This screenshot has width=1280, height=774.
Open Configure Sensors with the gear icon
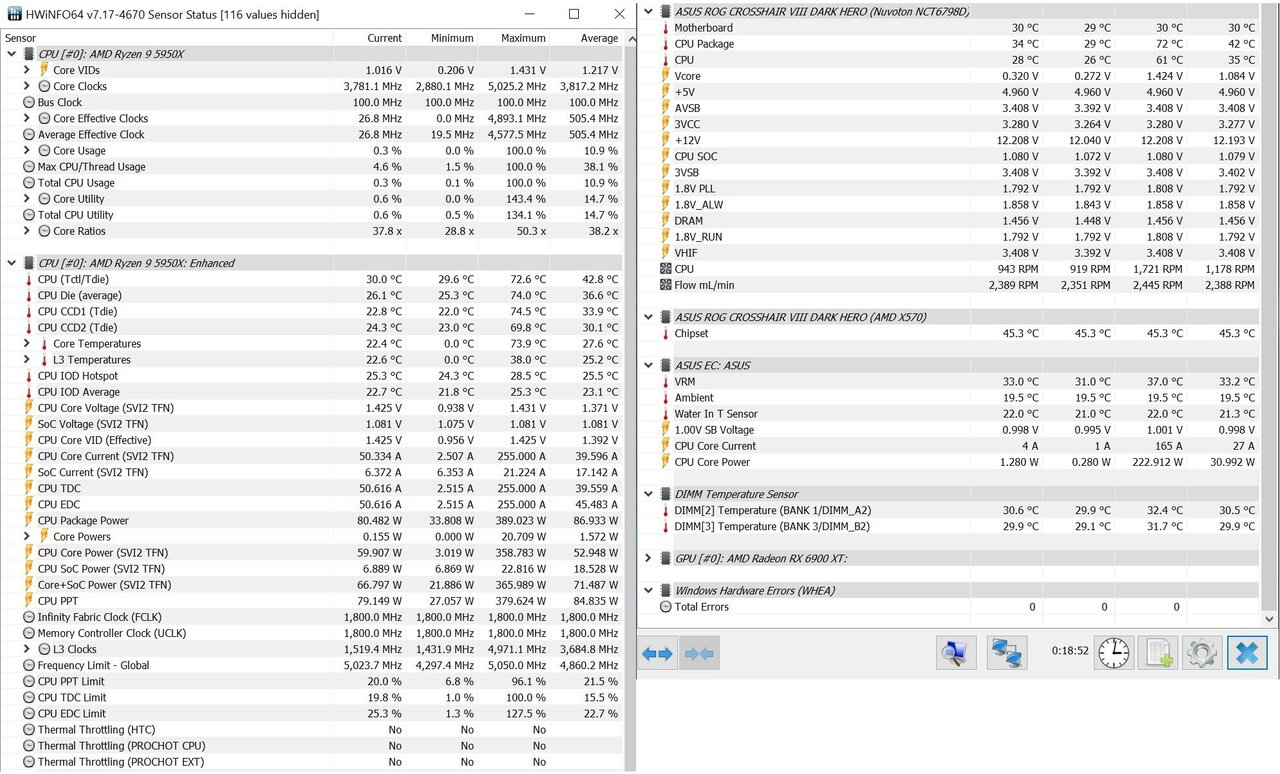click(x=1201, y=652)
